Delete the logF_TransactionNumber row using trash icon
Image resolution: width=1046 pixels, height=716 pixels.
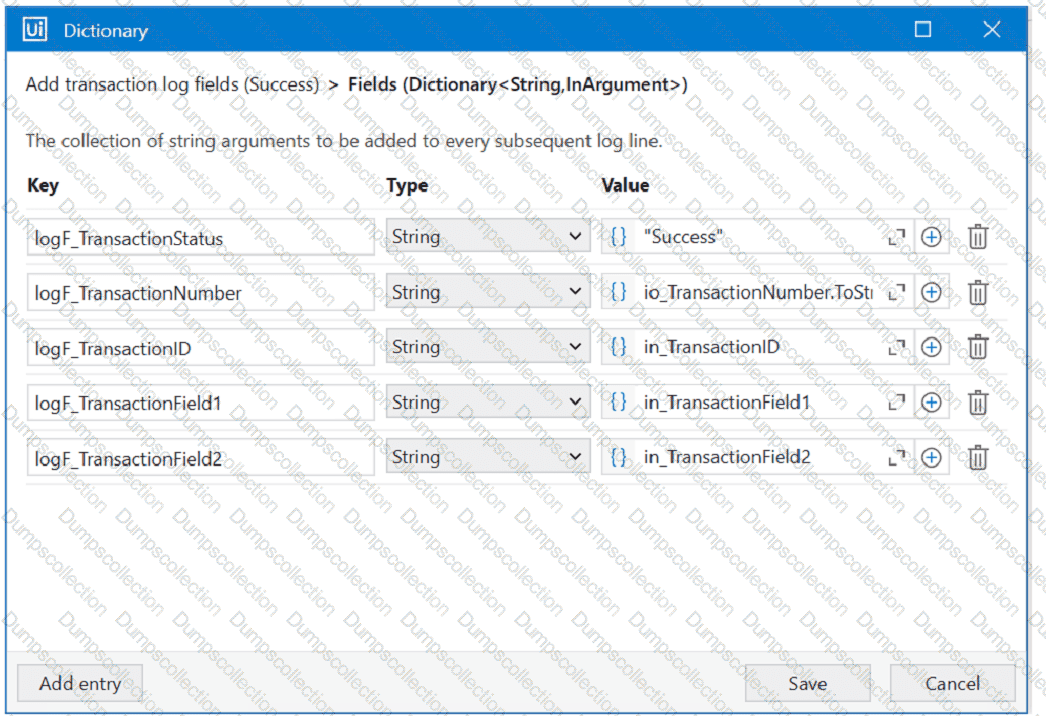pyautogui.click(x=978, y=292)
